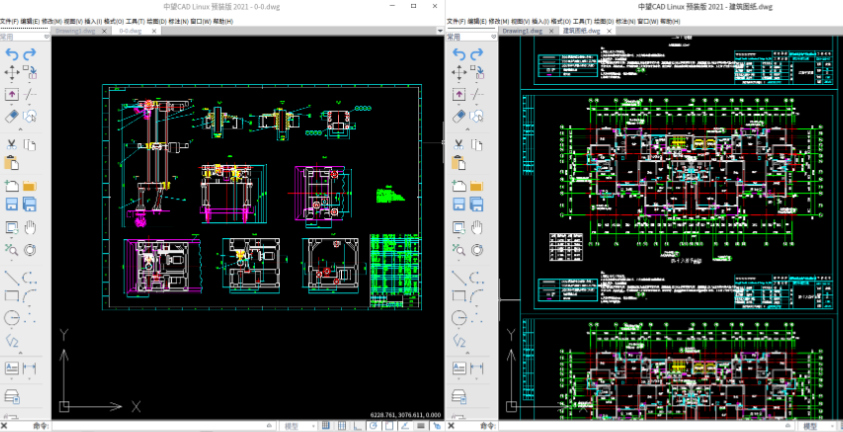Viewport: 843px width, 432px height.
Task: Select the Move tool in left window
Action: point(12,72)
